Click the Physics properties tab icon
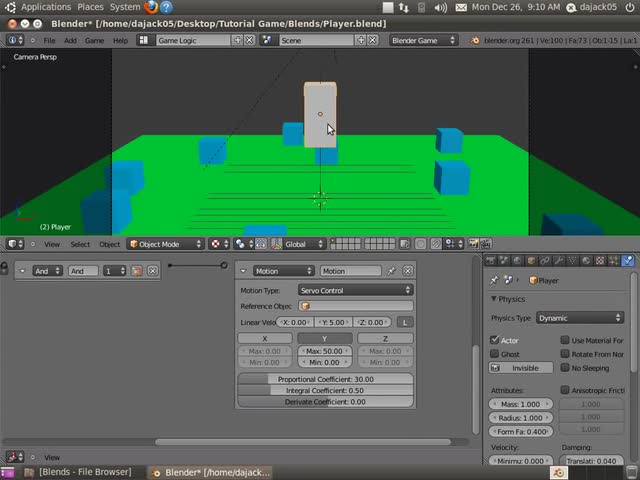Screen dimensions: 640x480 (628, 261)
